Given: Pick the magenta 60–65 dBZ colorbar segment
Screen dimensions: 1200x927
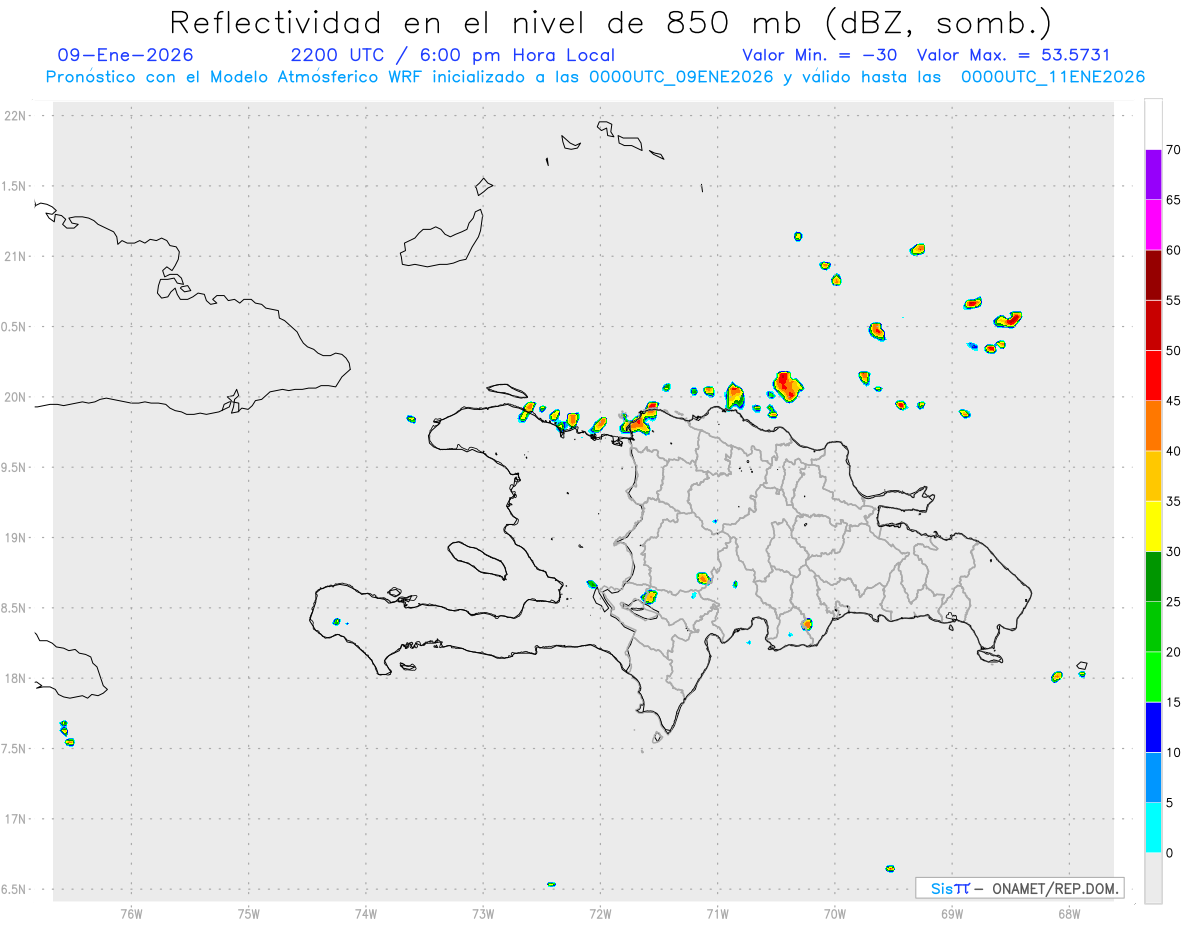Looking at the screenshot, I should [1153, 225].
